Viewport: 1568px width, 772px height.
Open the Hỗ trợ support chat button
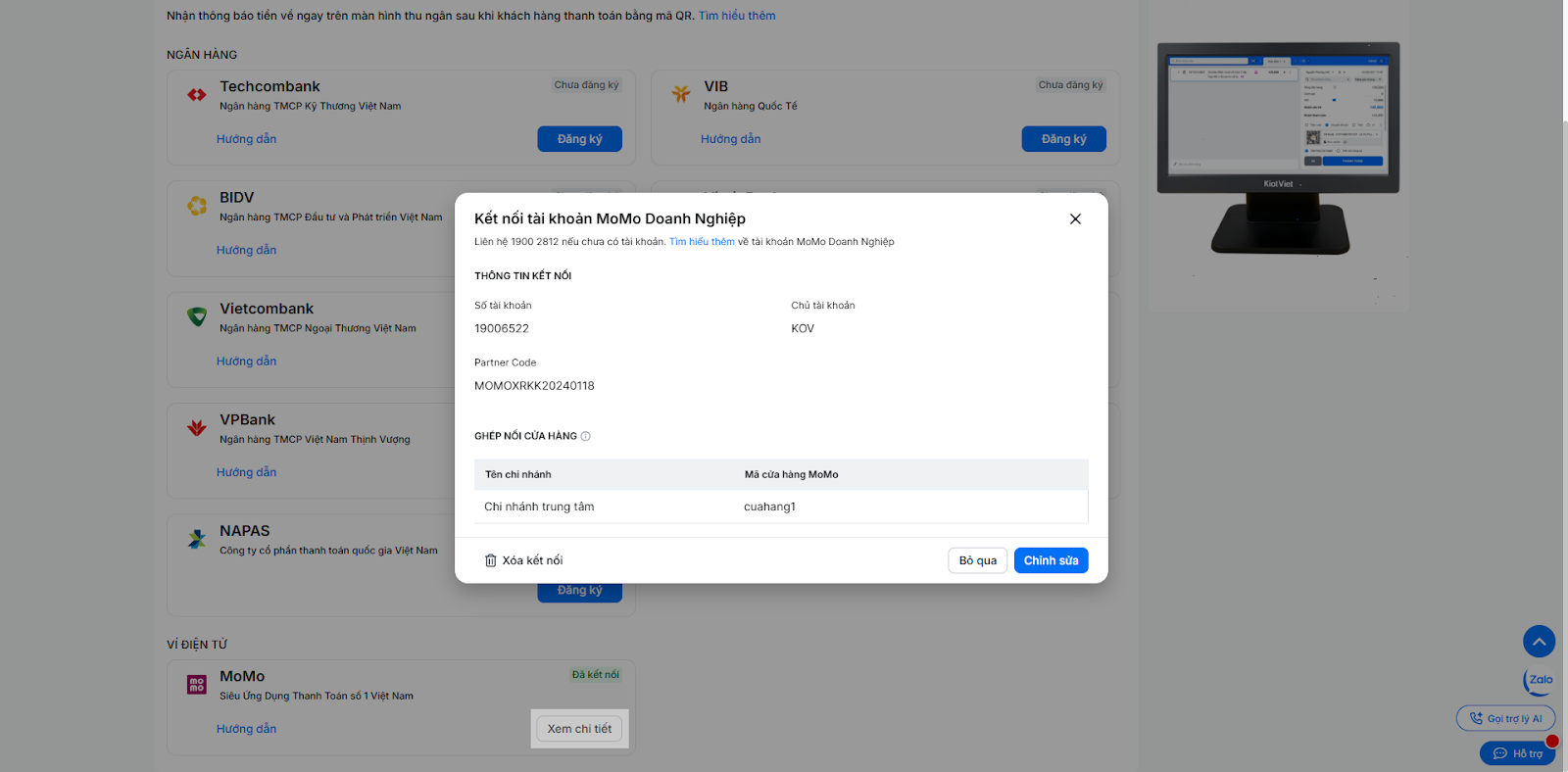(1517, 753)
